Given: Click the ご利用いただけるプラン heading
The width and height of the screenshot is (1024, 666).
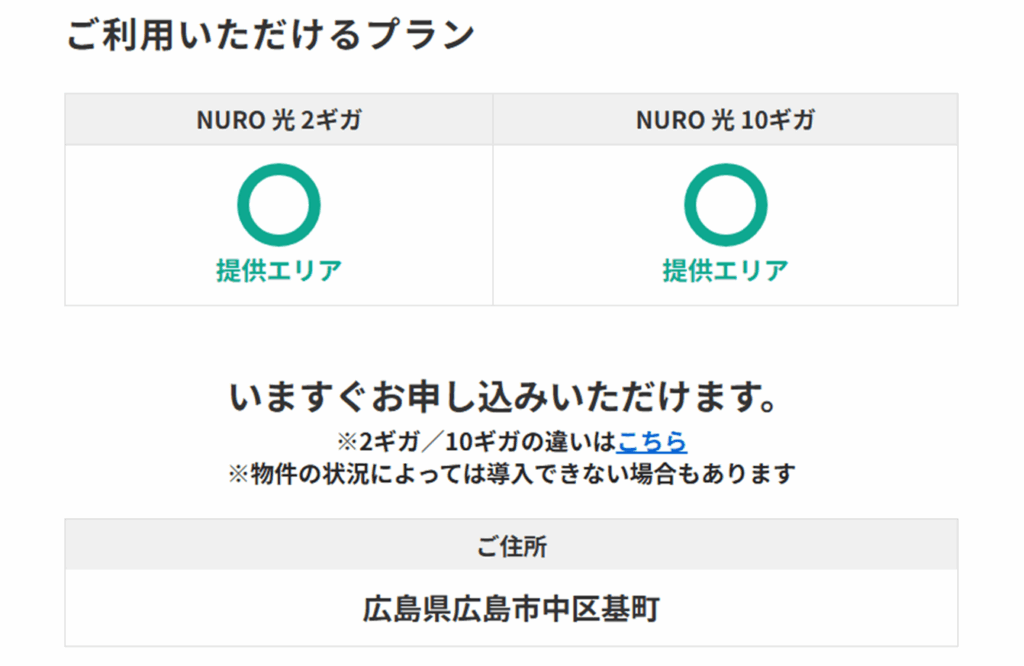Looking at the screenshot, I should 270,35.
